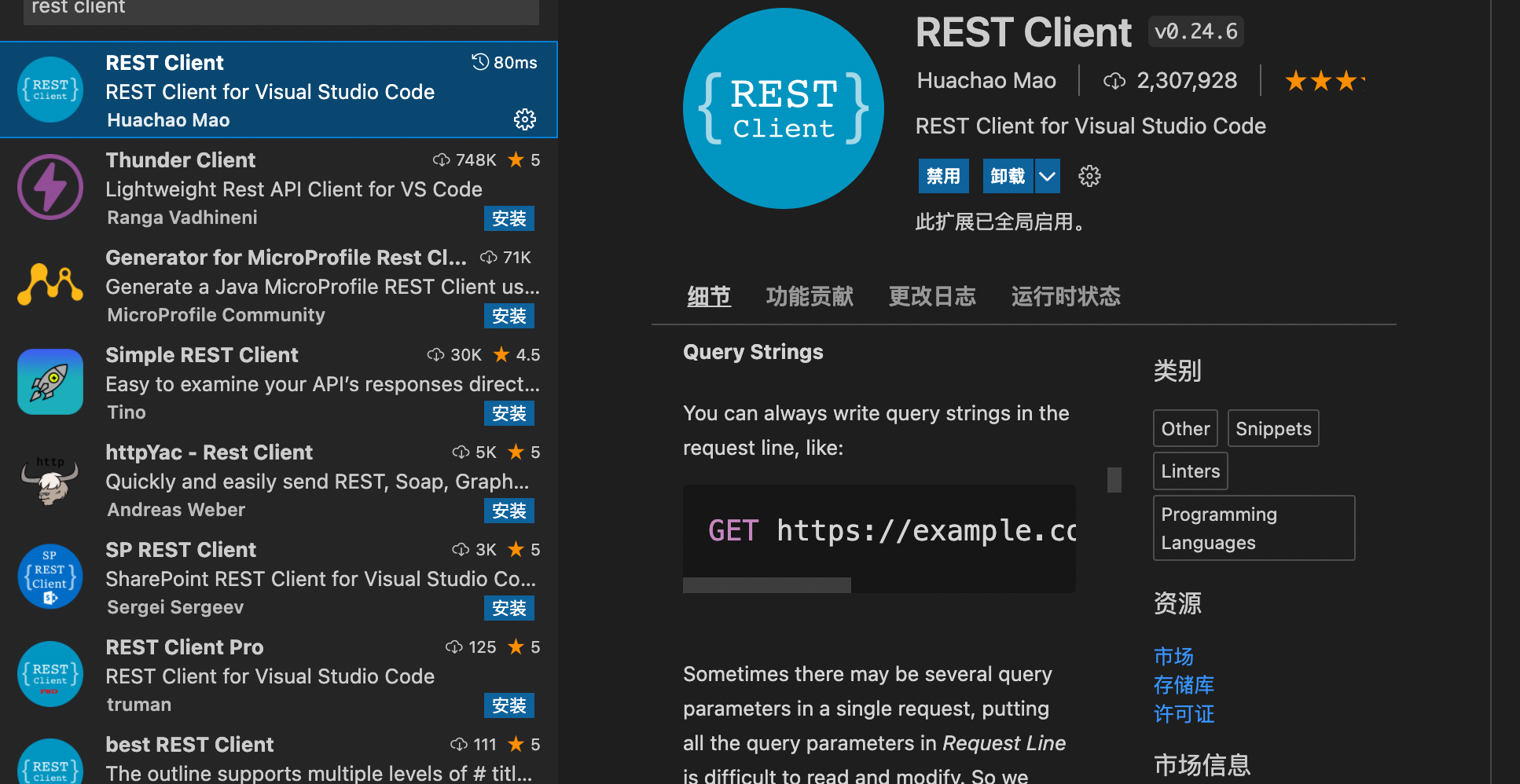The height and width of the screenshot is (784, 1520).
Task: Switch to the 细节 details tab
Action: [x=709, y=296]
